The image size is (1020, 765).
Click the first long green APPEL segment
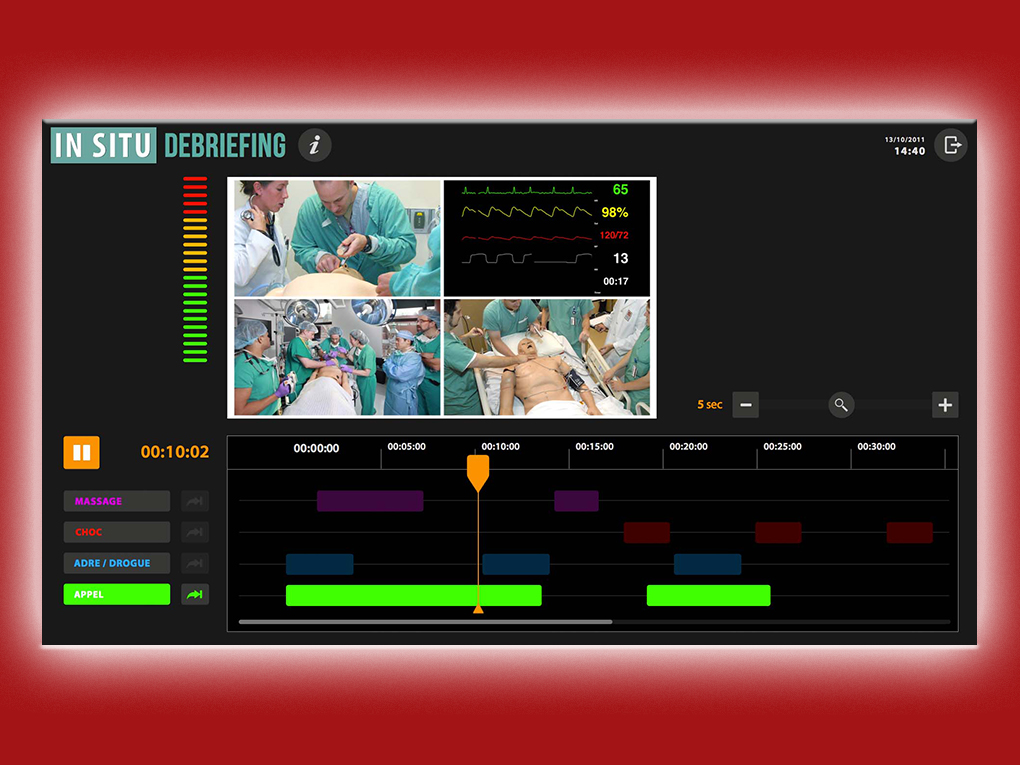point(414,595)
